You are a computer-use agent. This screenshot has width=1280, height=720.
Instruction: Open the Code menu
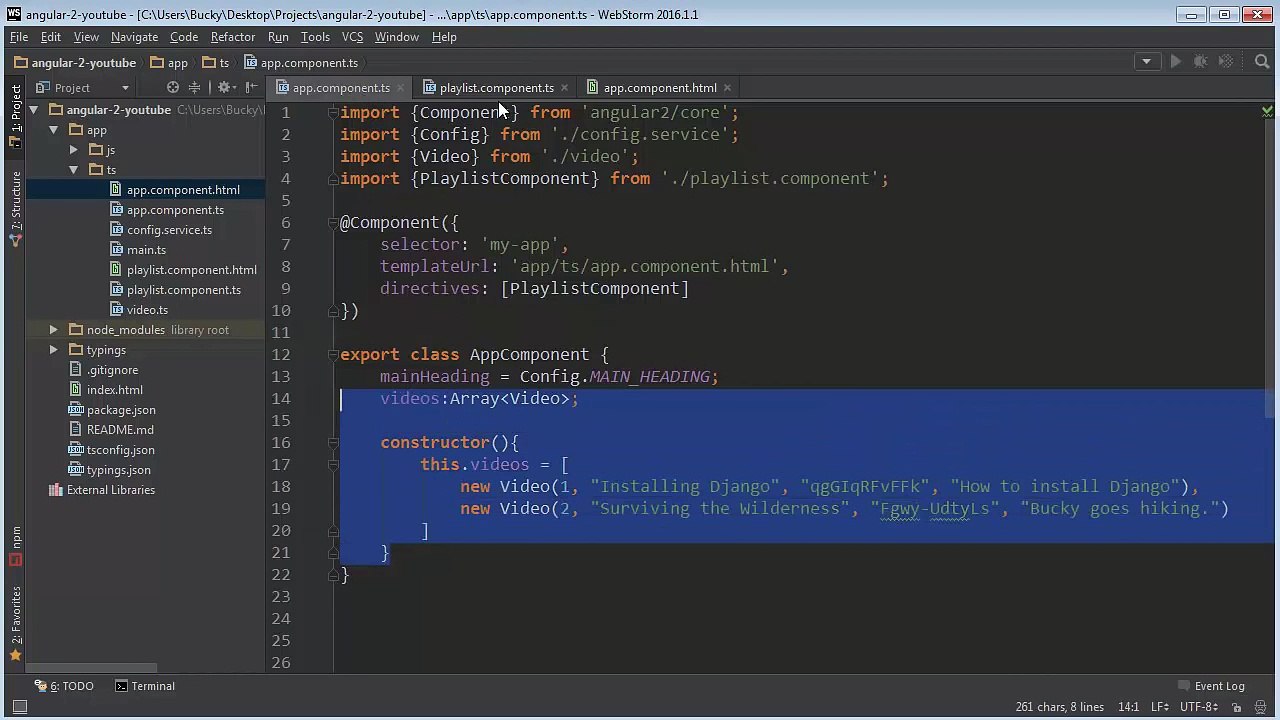[x=184, y=37]
